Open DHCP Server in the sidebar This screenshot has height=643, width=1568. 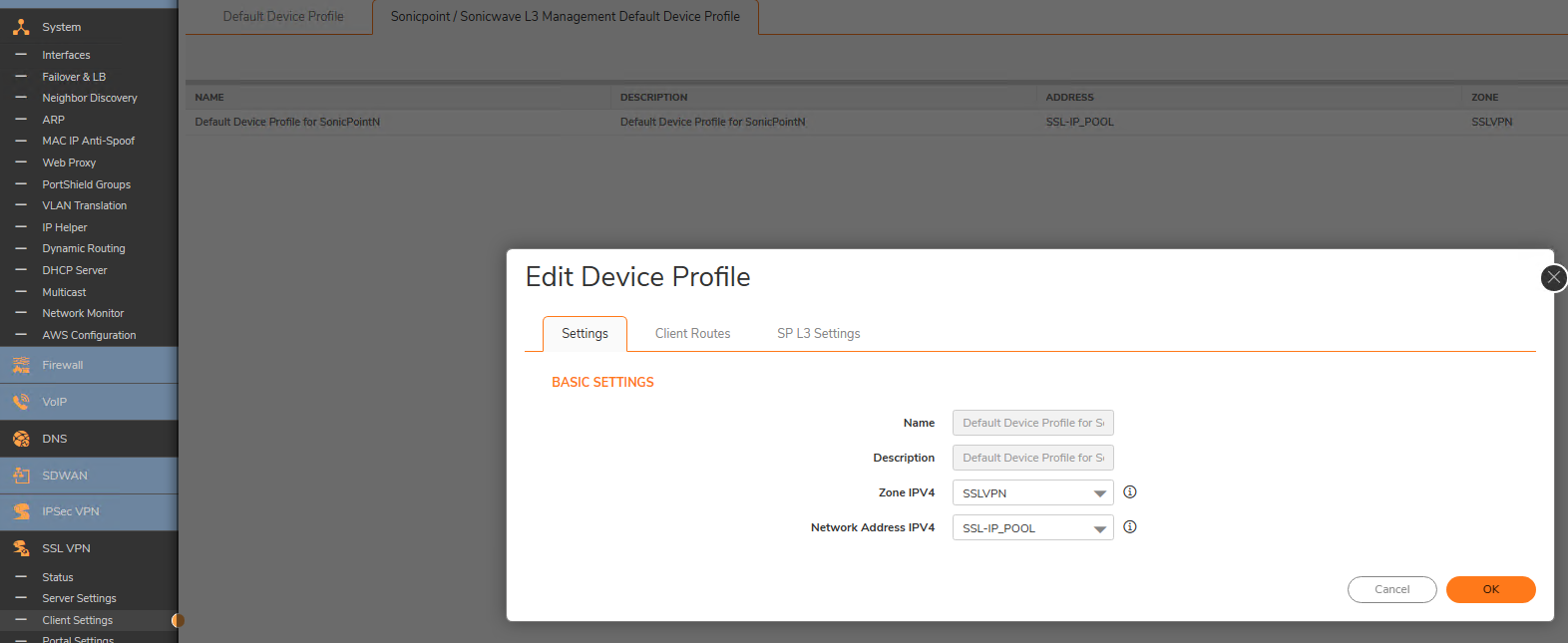point(74,270)
